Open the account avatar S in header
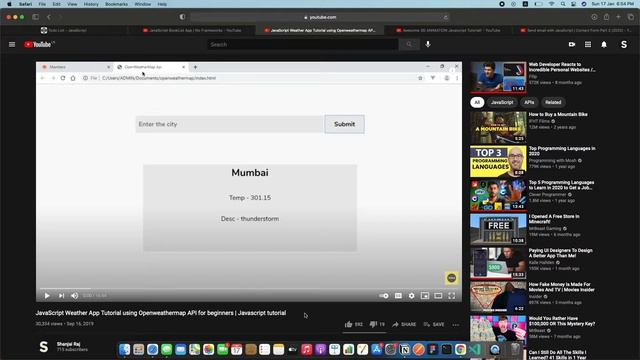Viewport: 640px width, 360px height. pos(624,44)
